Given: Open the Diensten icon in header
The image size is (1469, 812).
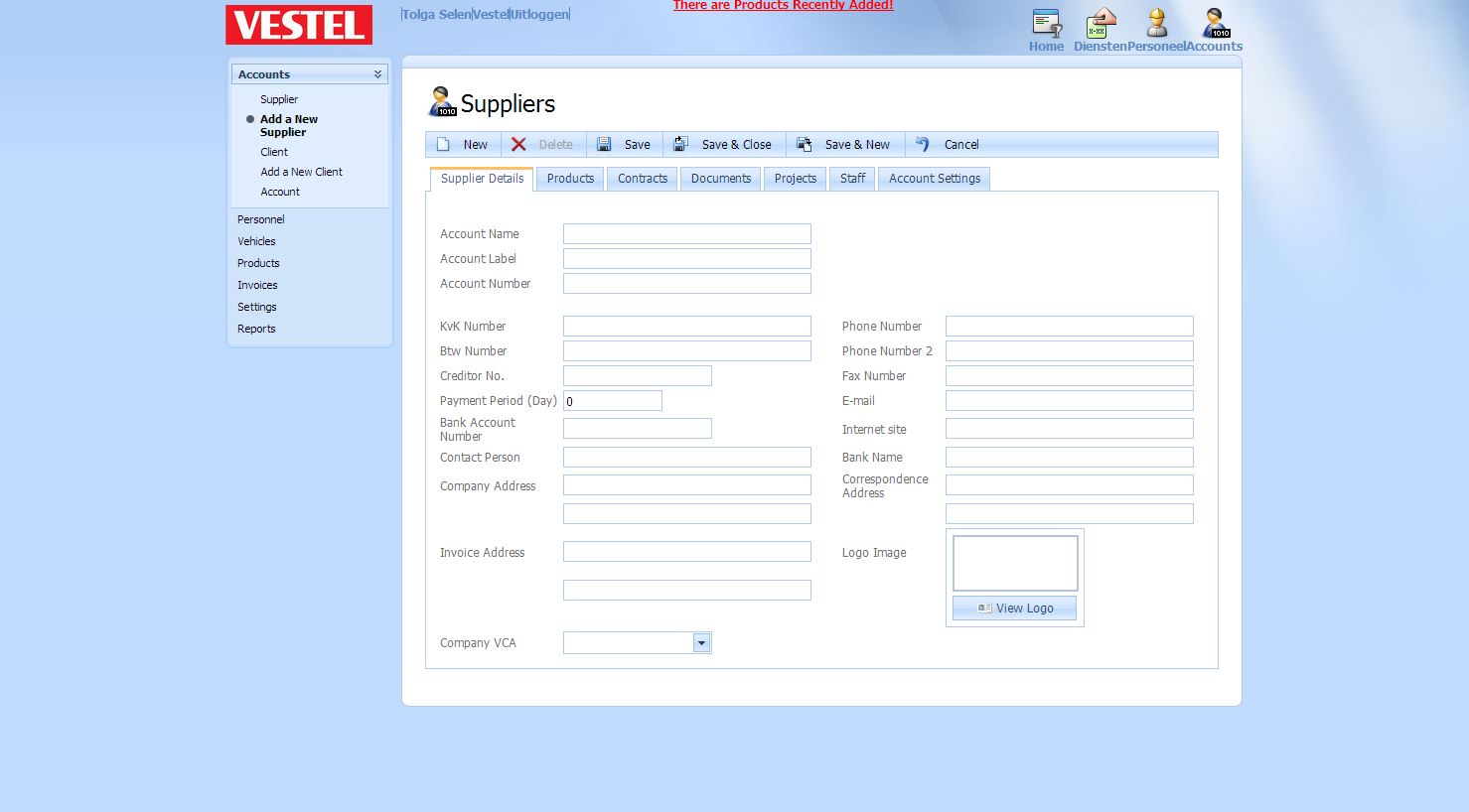Looking at the screenshot, I should point(1101,24).
